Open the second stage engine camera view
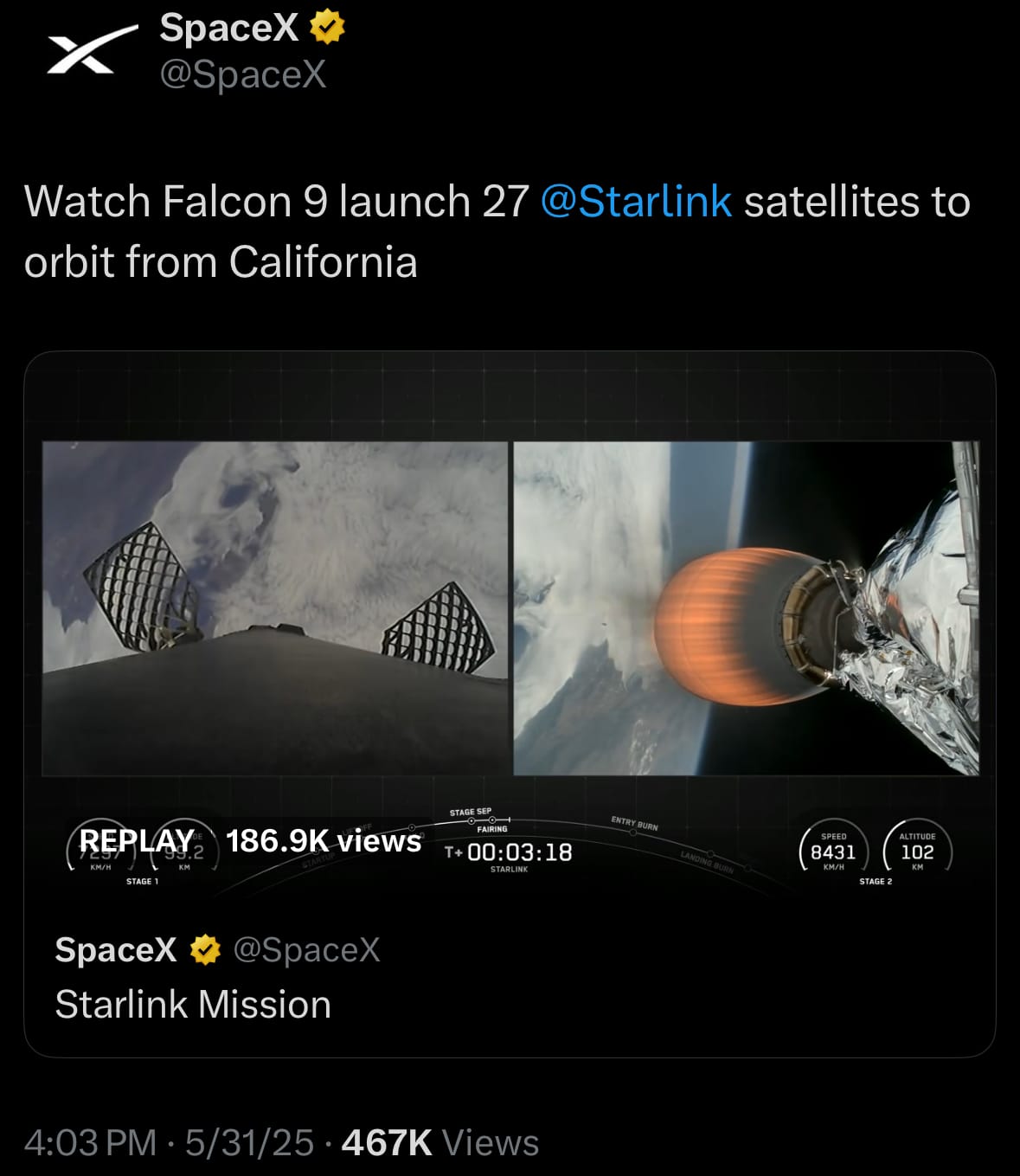Viewport: 1020px width, 1176px height. (x=746, y=608)
